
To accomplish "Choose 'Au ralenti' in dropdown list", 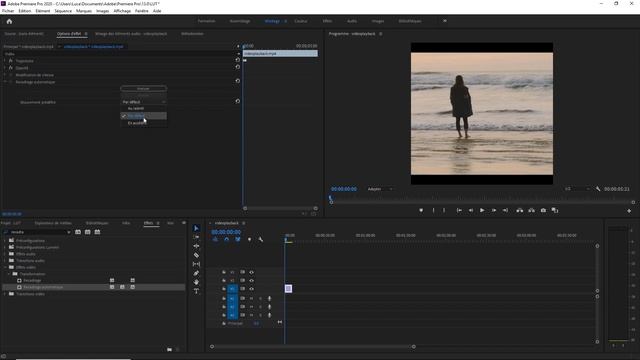I will [143, 109].
